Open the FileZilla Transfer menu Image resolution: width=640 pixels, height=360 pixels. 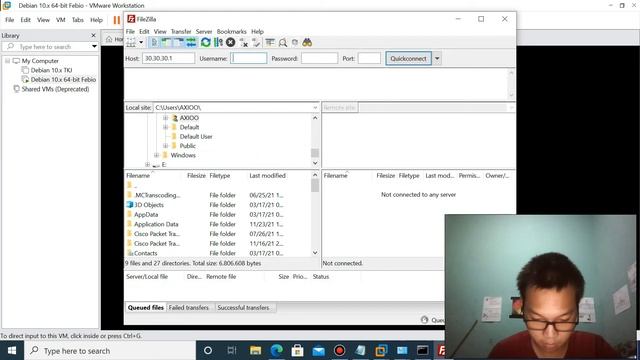pos(181,31)
